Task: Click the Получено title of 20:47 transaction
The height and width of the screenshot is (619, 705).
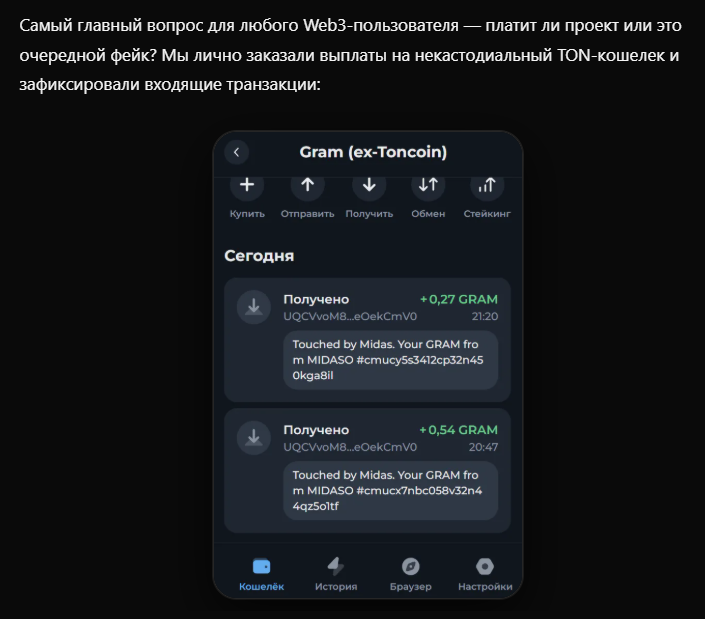Action: [316, 430]
